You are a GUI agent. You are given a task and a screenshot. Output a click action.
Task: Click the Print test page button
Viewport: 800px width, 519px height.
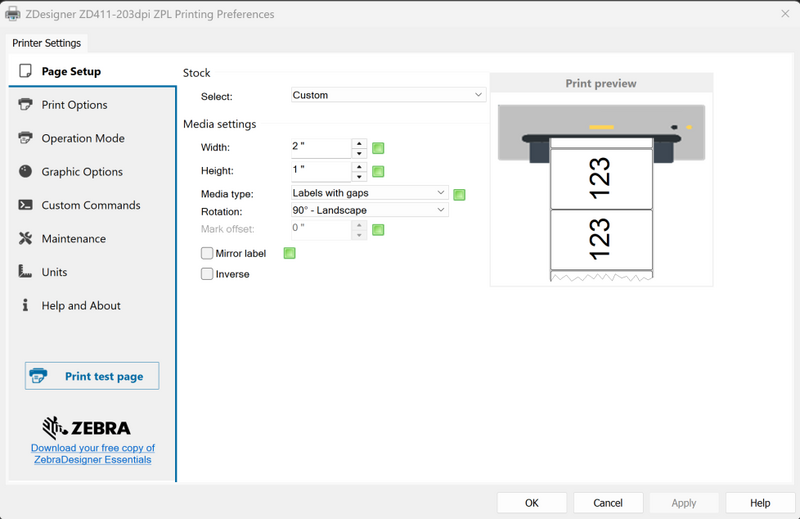pos(92,376)
